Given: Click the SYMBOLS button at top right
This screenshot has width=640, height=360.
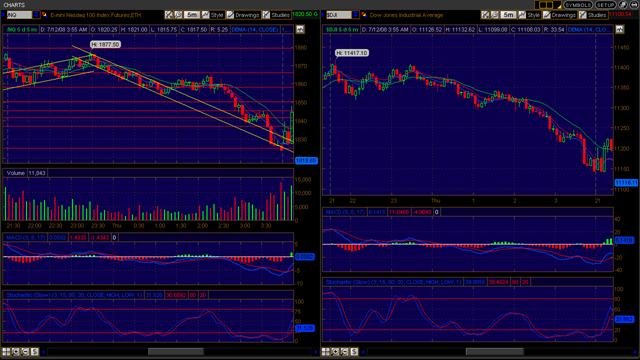Looking at the screenshot, I should tap(578, 5).
